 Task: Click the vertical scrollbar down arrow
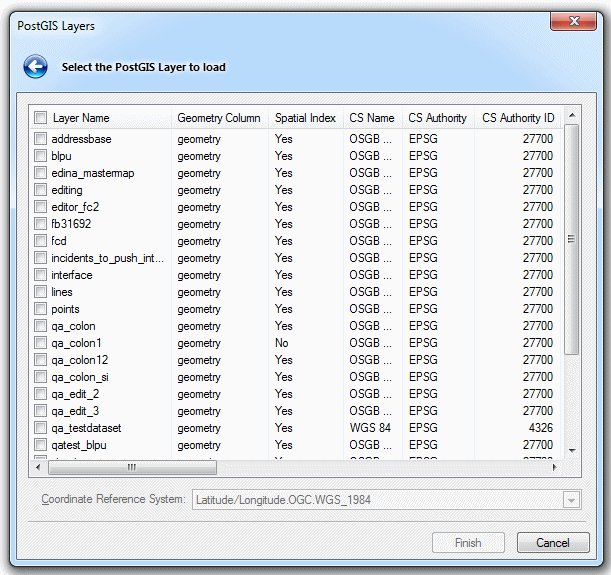(571, 451)
